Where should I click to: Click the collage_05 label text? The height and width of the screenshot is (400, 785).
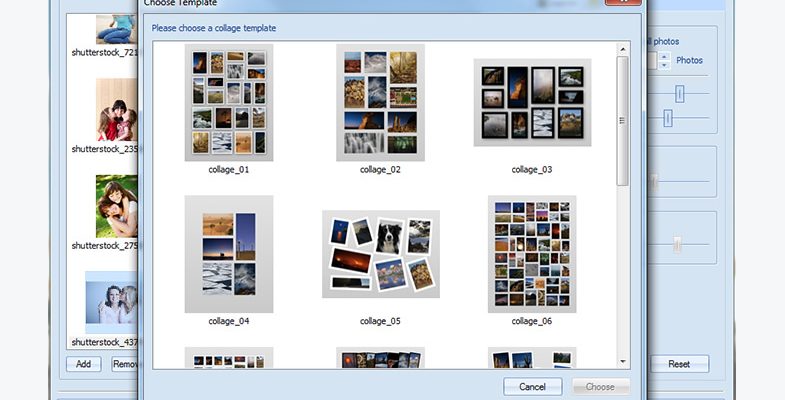[x=380, y=321]
